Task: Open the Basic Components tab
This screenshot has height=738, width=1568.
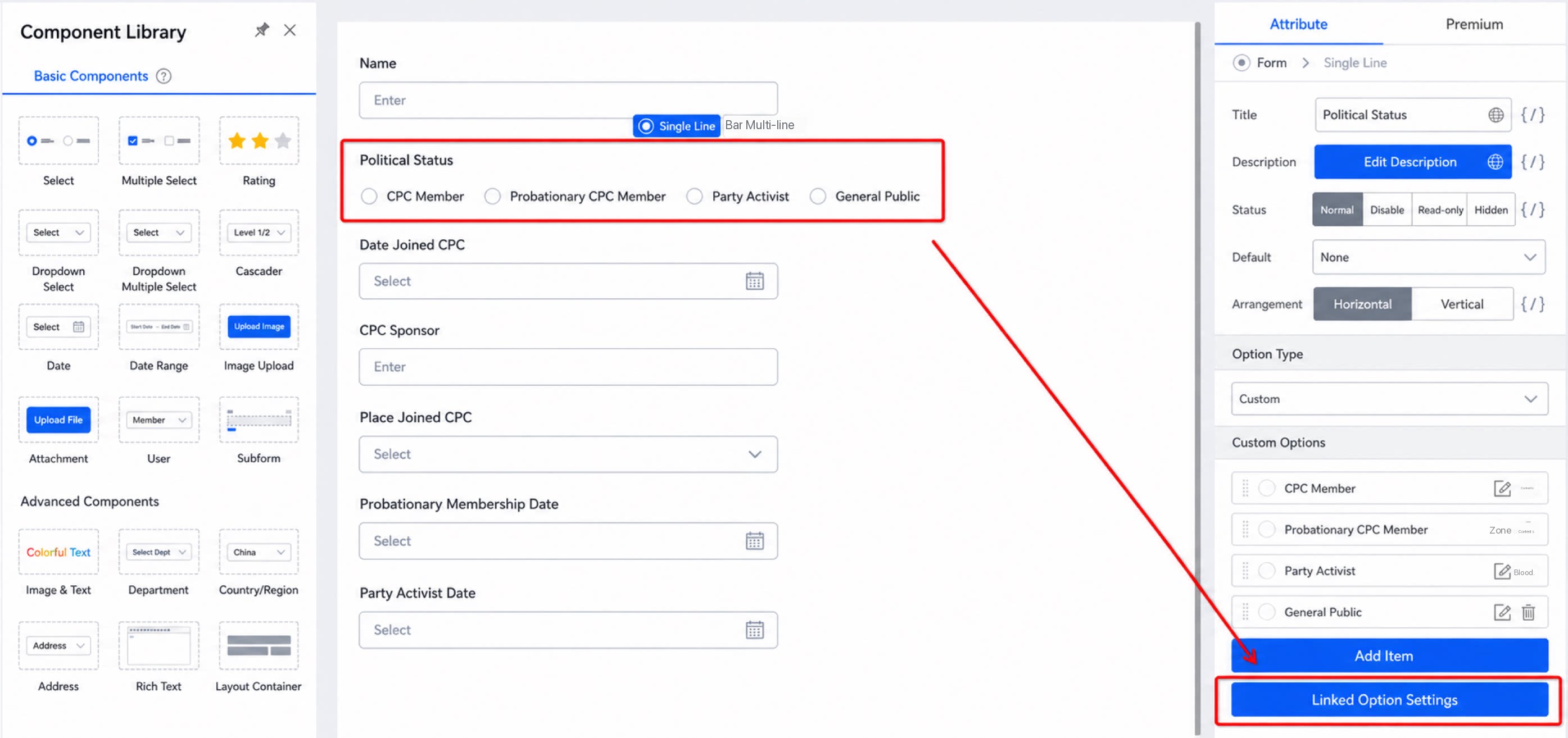Action: (90, 76)
